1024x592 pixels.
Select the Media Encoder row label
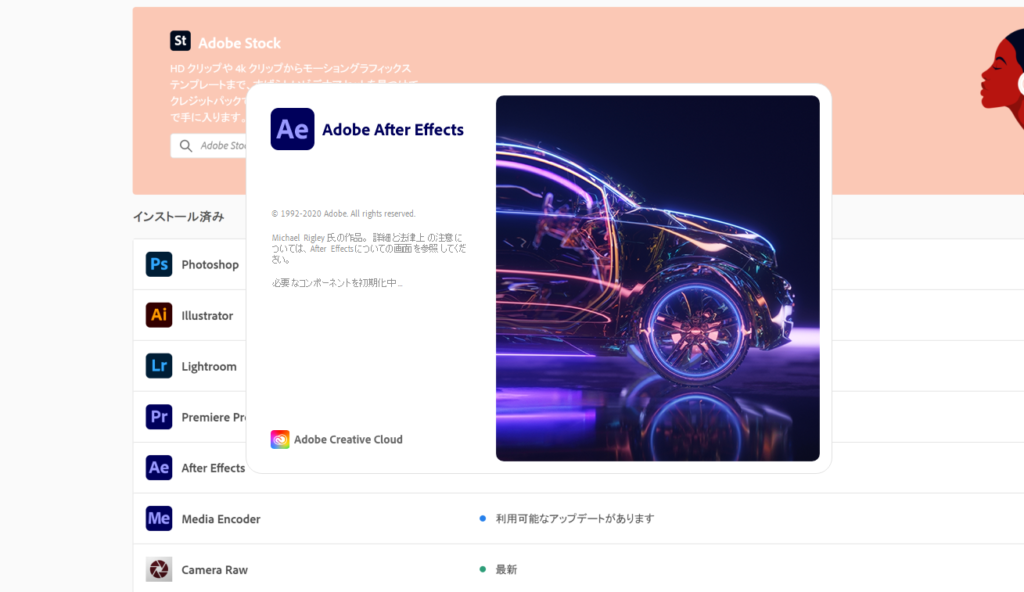[x=221, y=519]
